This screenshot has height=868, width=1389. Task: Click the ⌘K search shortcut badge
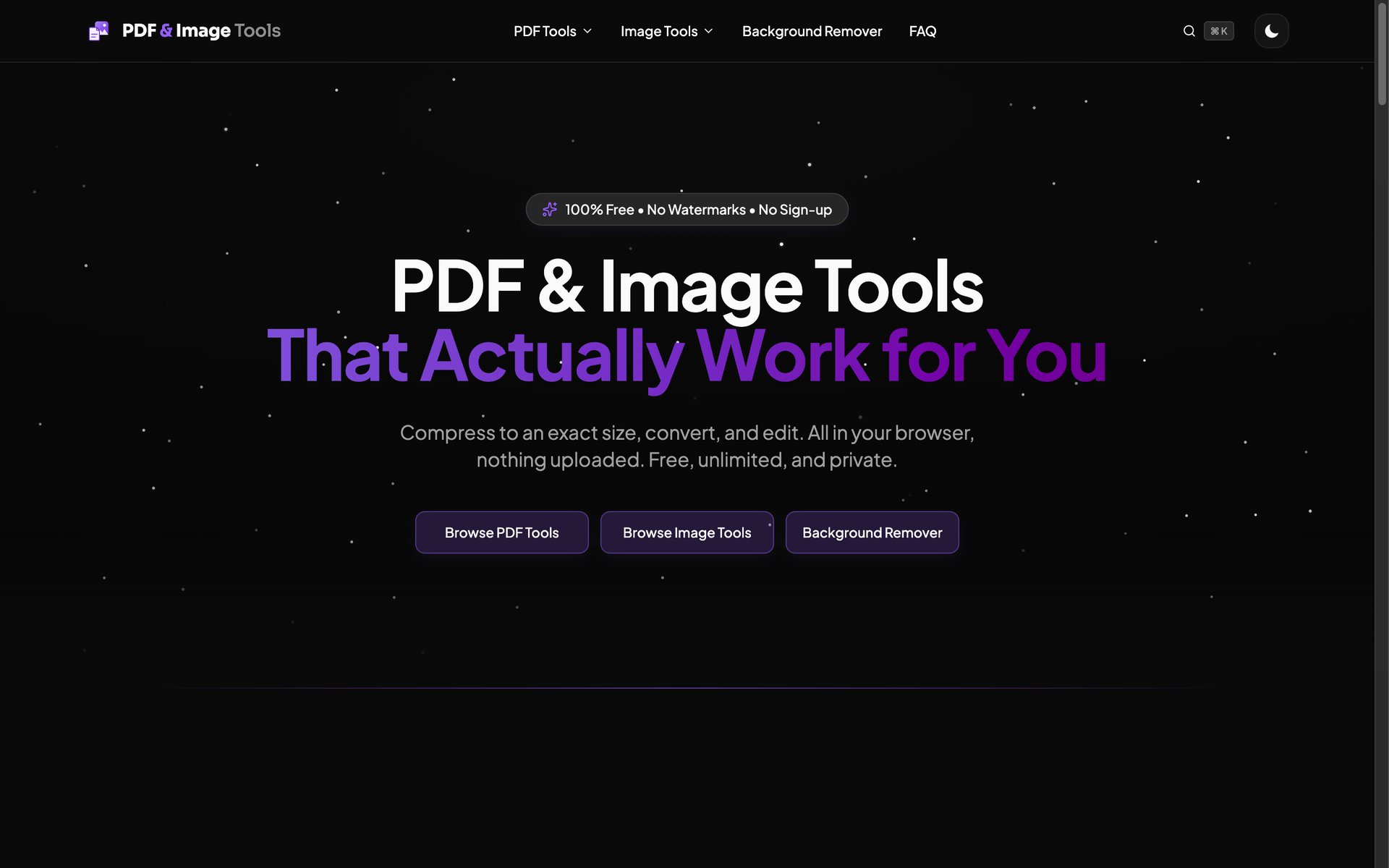pos(1219,31)
